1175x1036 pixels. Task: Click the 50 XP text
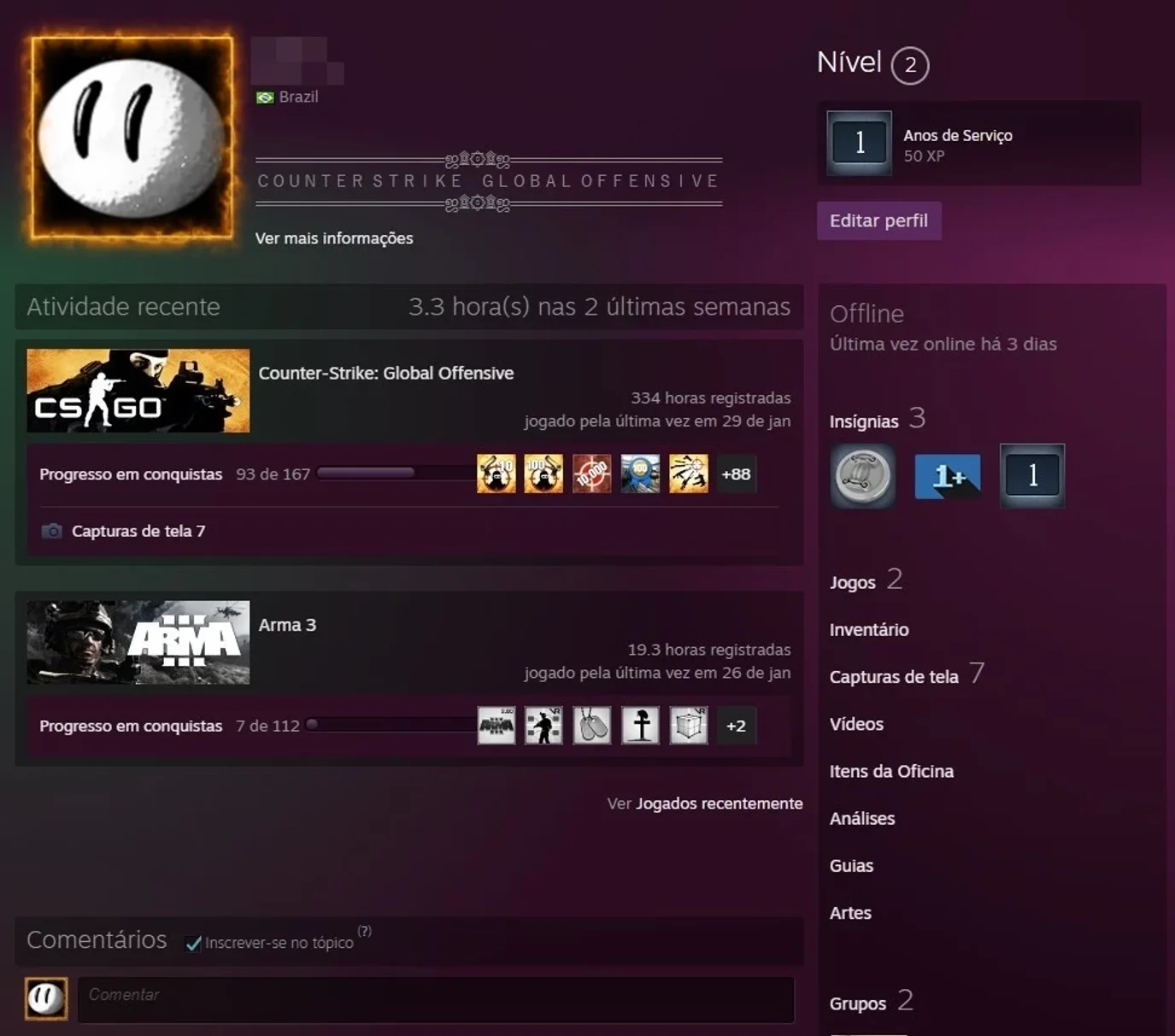point(925,156)
